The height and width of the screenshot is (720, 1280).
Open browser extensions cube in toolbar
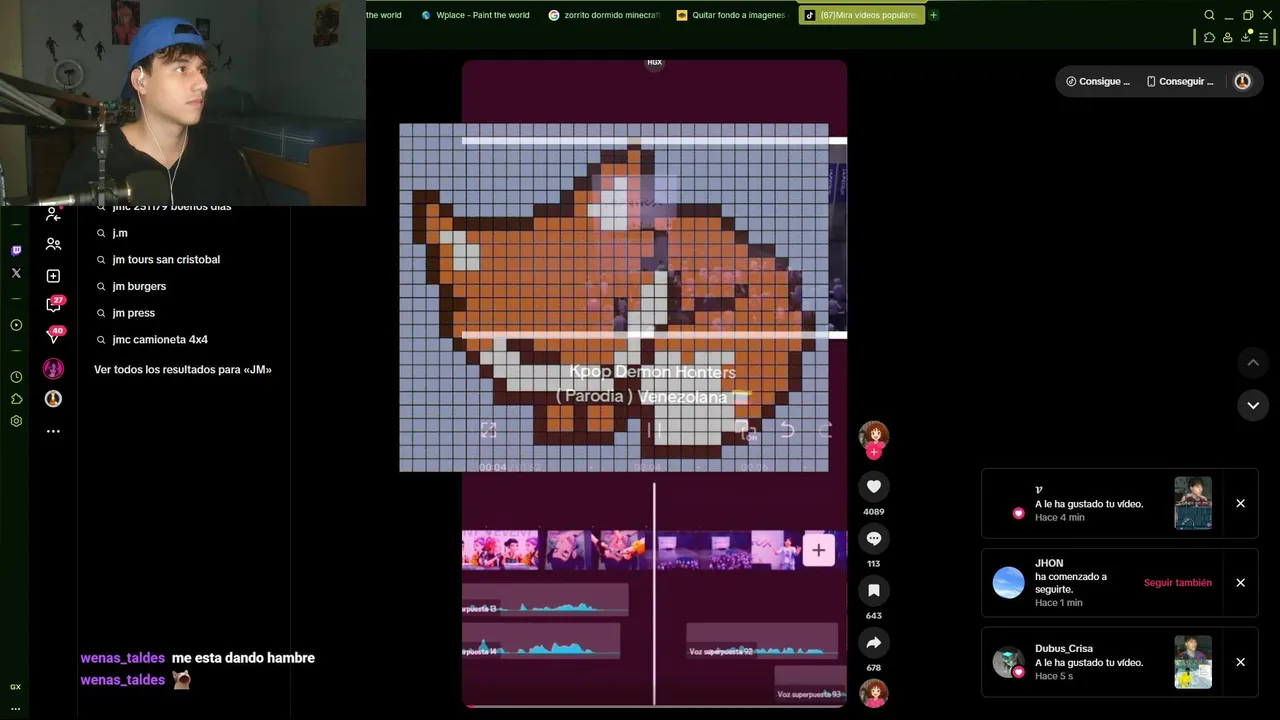coord(1209,38)
